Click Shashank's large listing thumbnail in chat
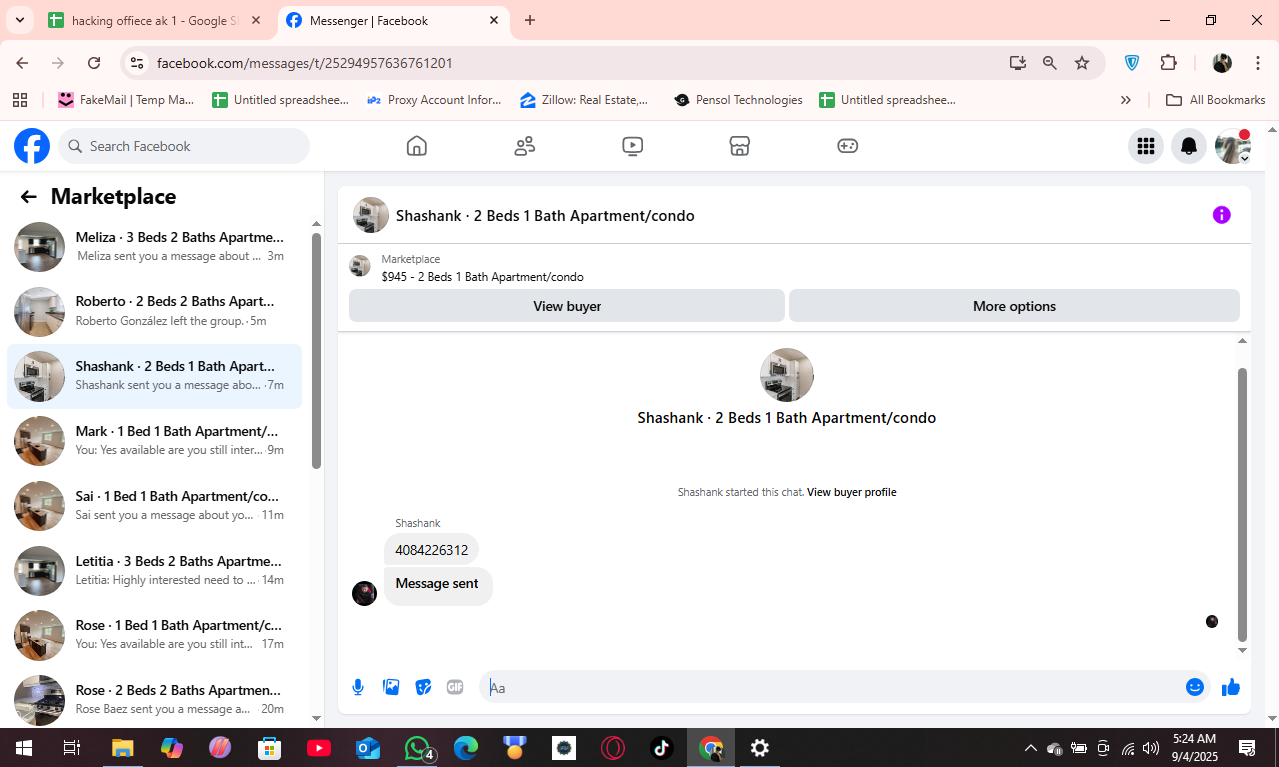The height and width of the screenshot is (767, 1279). [x=787, y=375]
